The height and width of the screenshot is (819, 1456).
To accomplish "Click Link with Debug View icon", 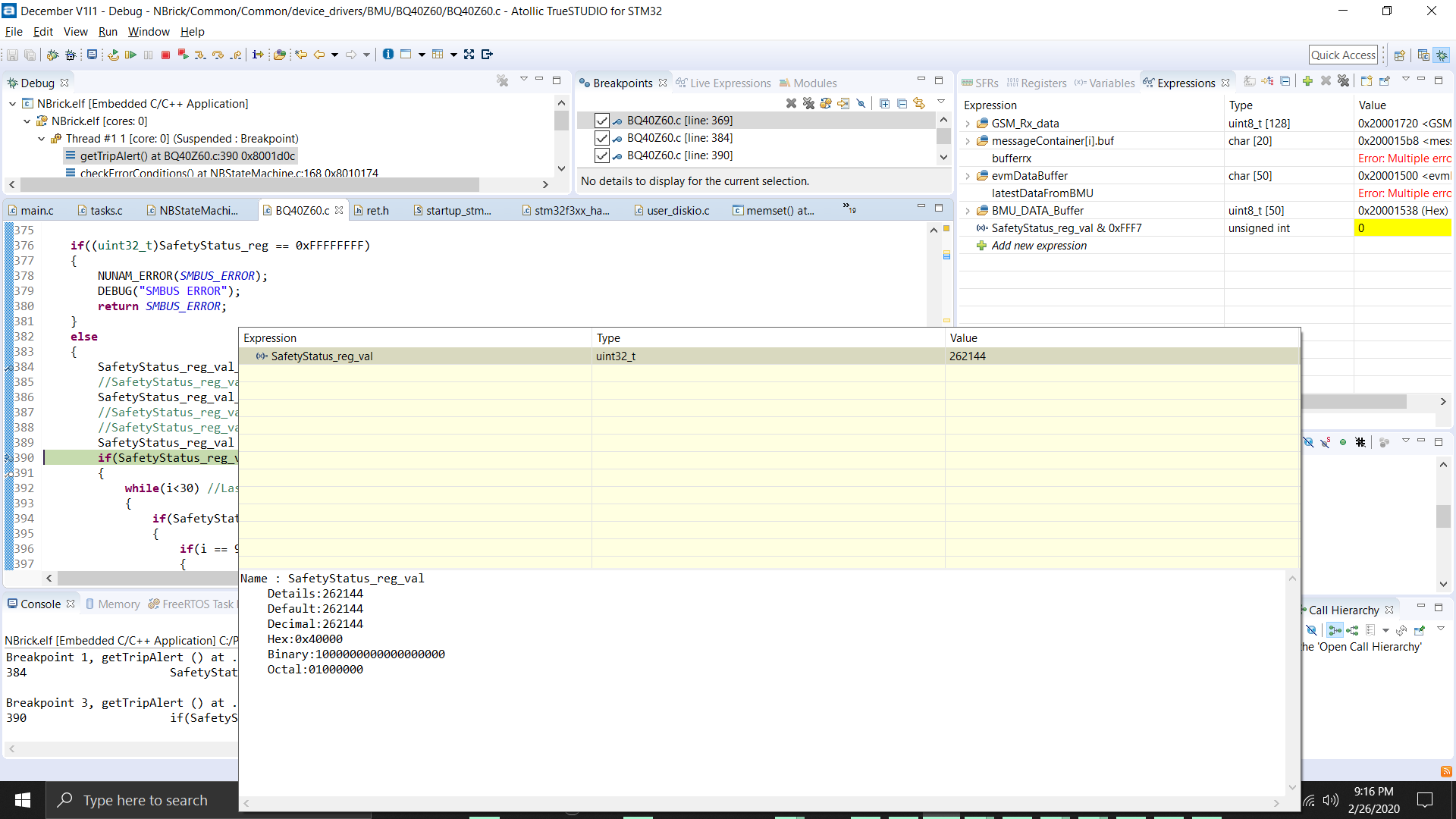I will click(x=919, y=103).
